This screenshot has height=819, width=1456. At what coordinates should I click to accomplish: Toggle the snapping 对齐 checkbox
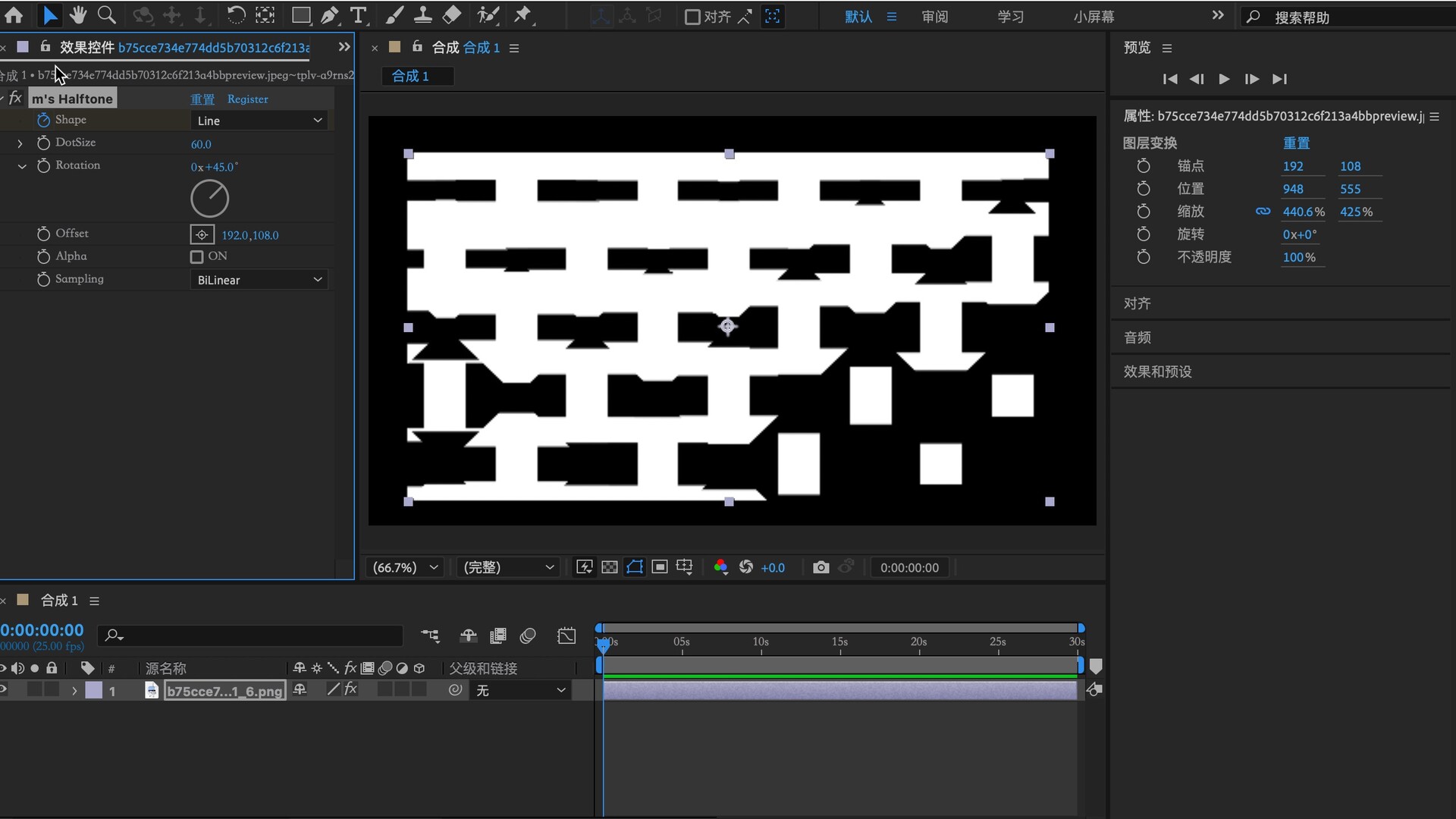(692, 17)
